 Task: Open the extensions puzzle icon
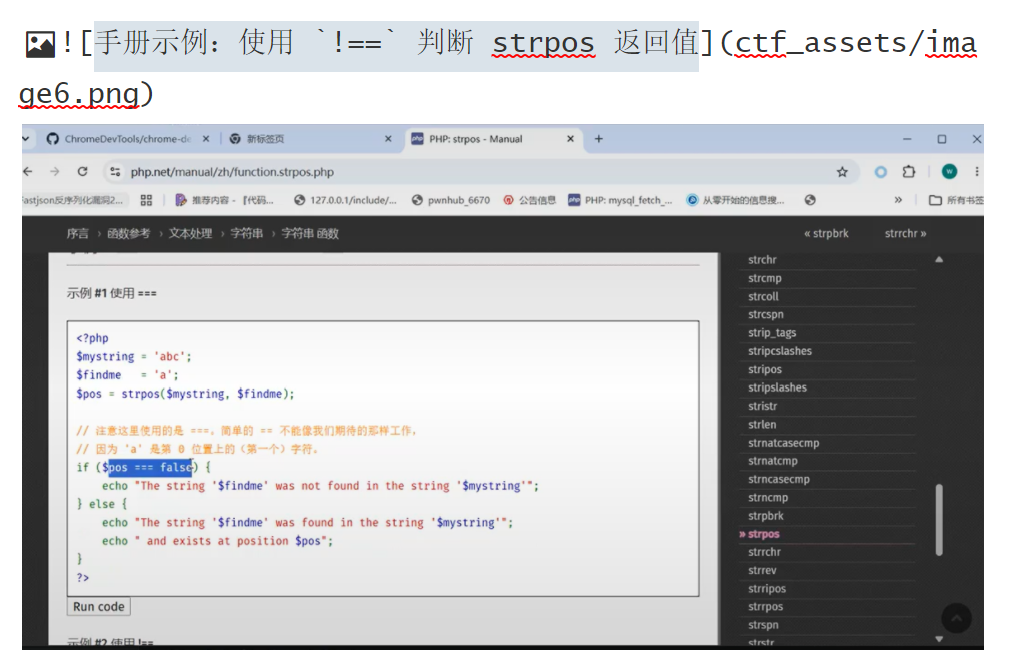click(909, 171)
